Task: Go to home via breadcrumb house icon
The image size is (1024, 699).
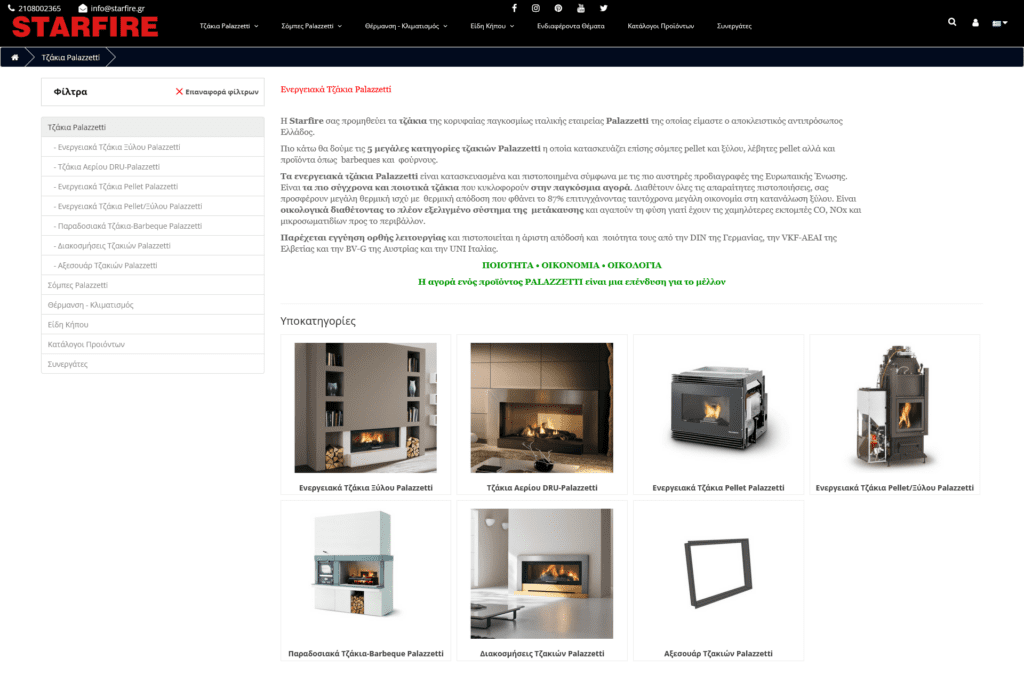Action: [x=15, y=58]
